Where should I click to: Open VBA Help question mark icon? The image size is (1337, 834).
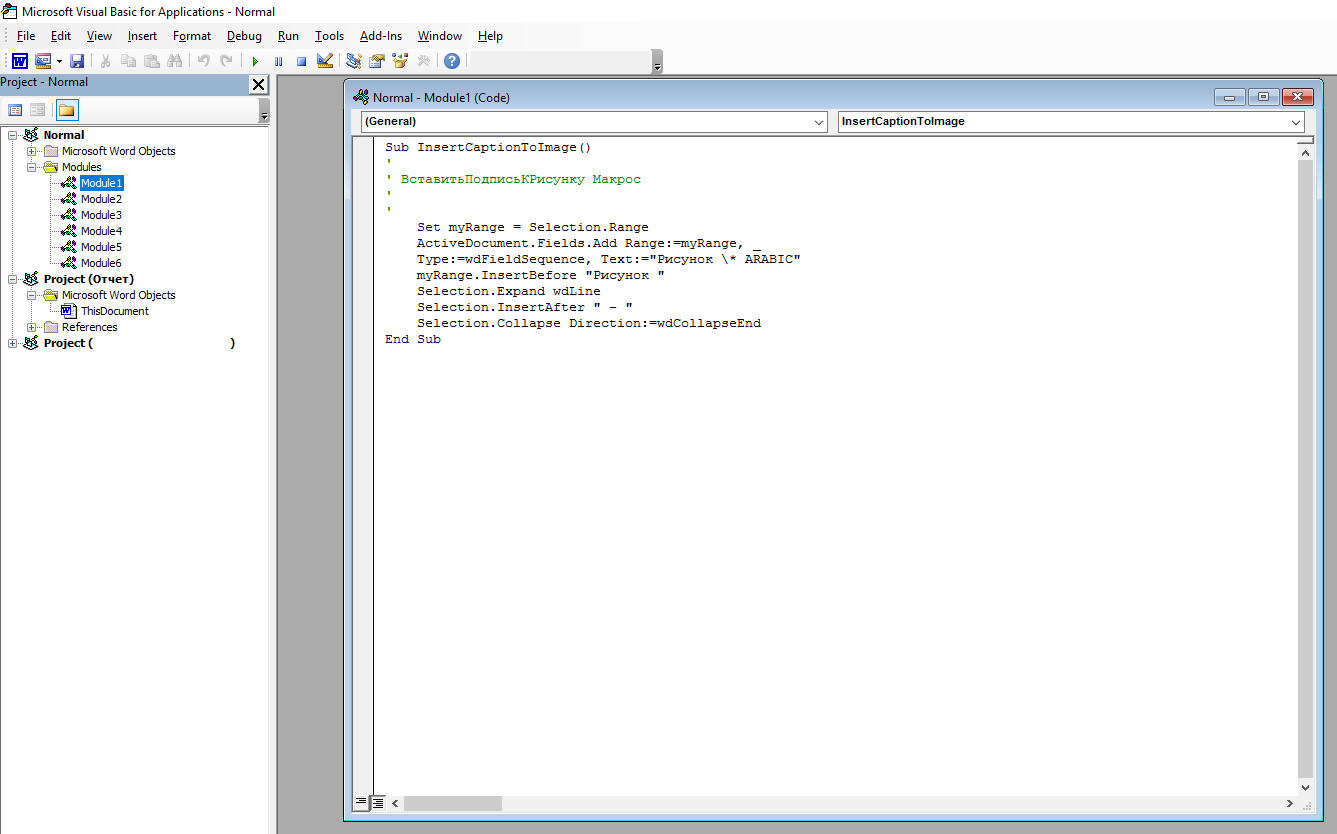(x=452, y=61)
